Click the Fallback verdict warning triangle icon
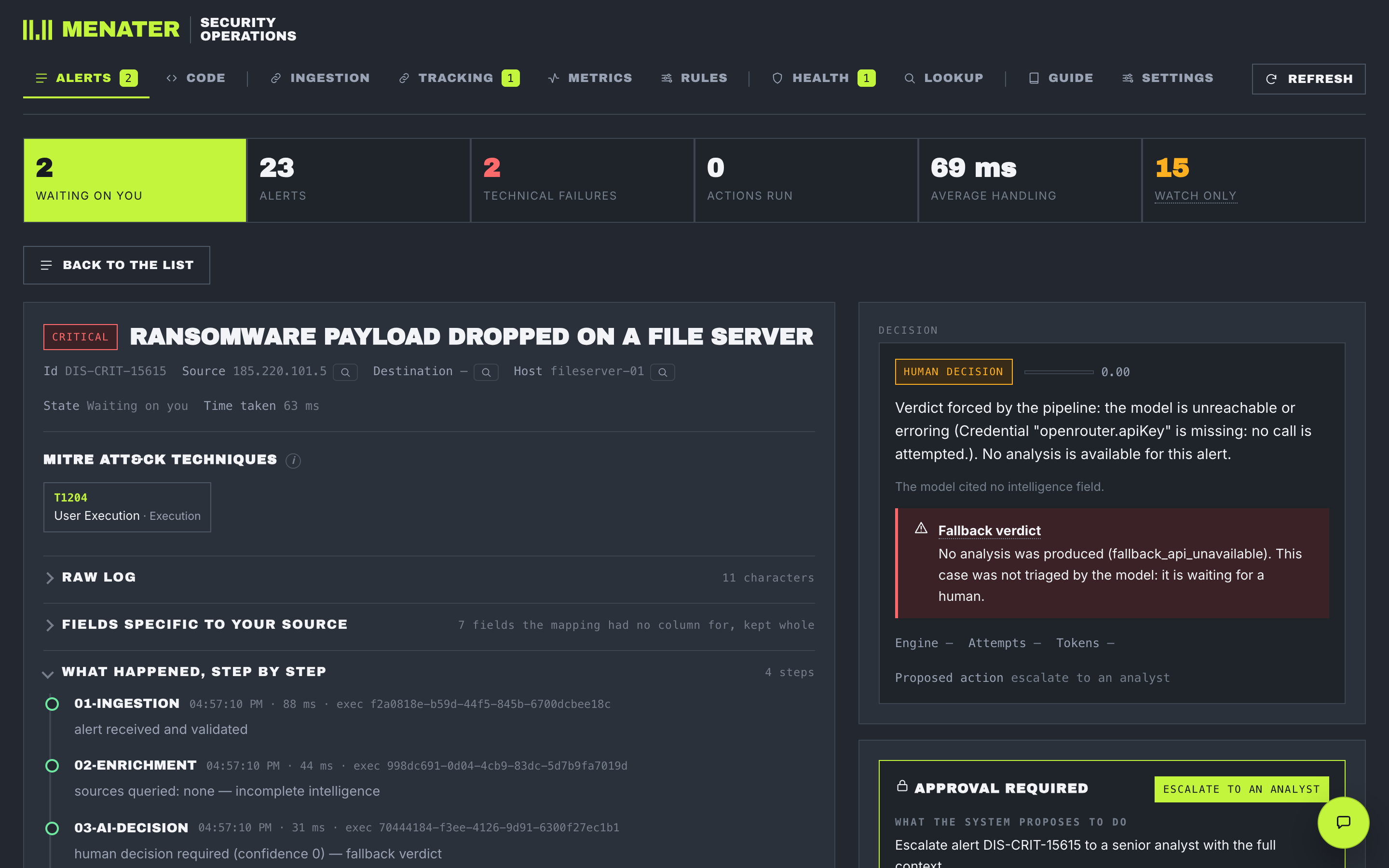This screenshot has height=868, width=1389. (x=921, y=528)
